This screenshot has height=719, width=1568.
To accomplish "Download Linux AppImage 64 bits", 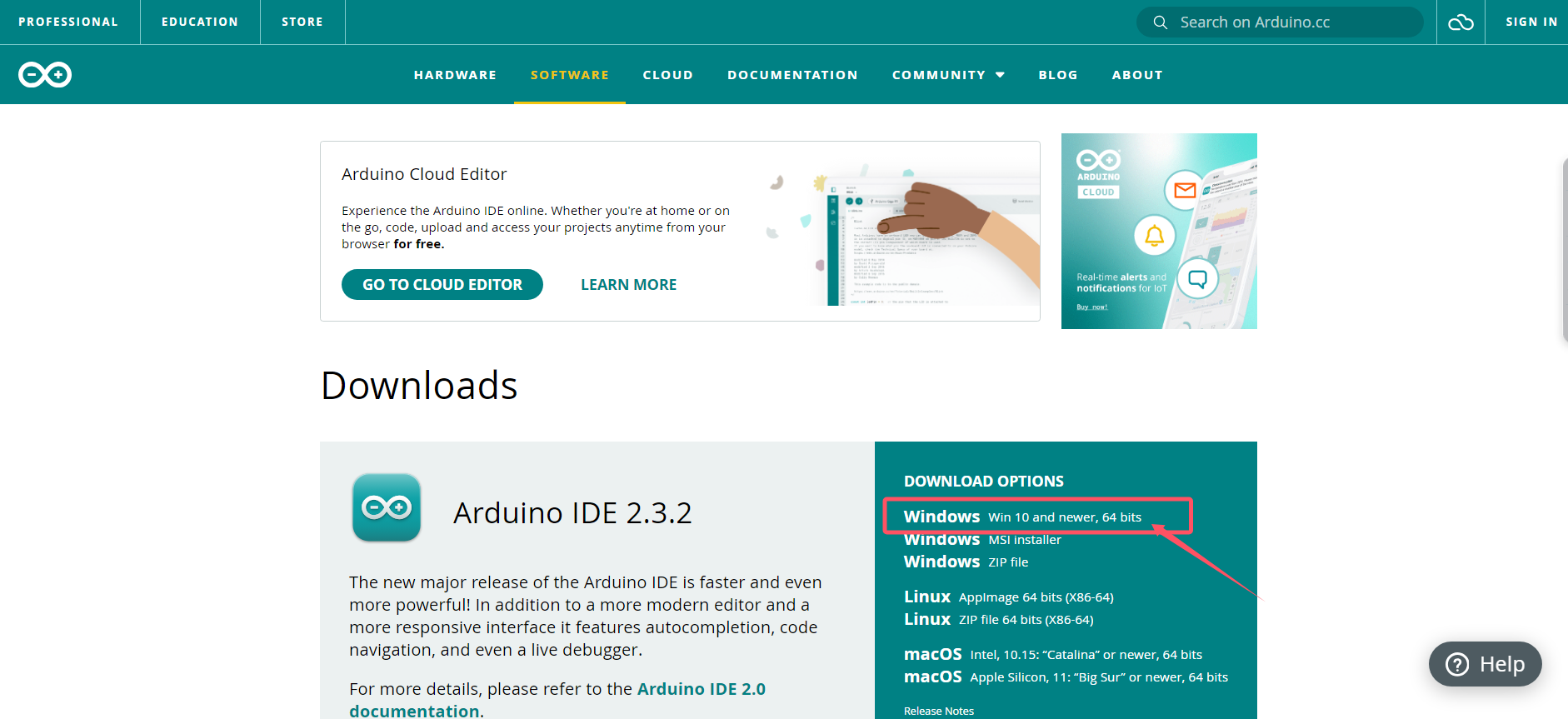I will [1008, 597].
